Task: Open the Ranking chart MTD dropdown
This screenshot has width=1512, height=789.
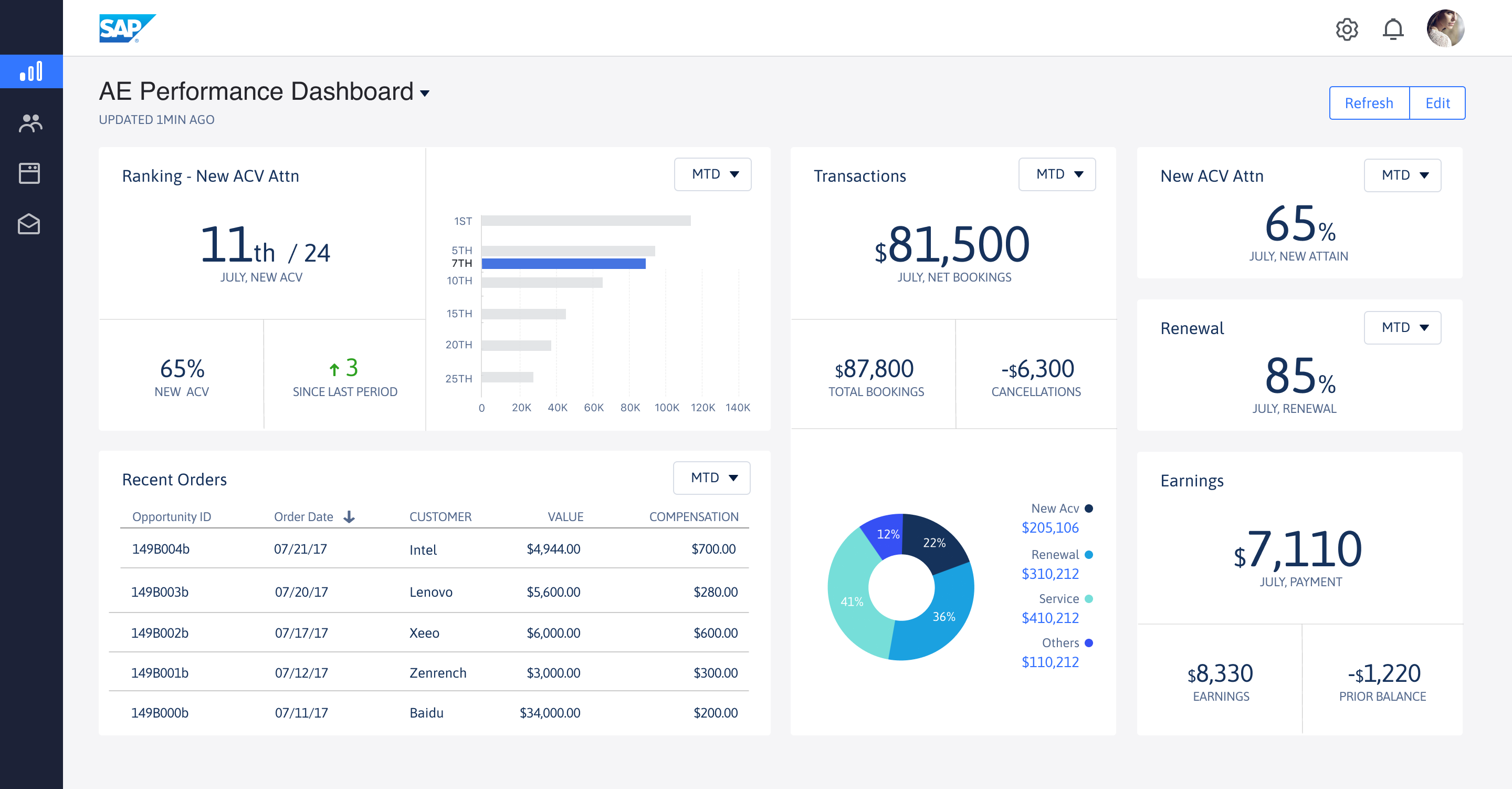Action: coord(712,174)
